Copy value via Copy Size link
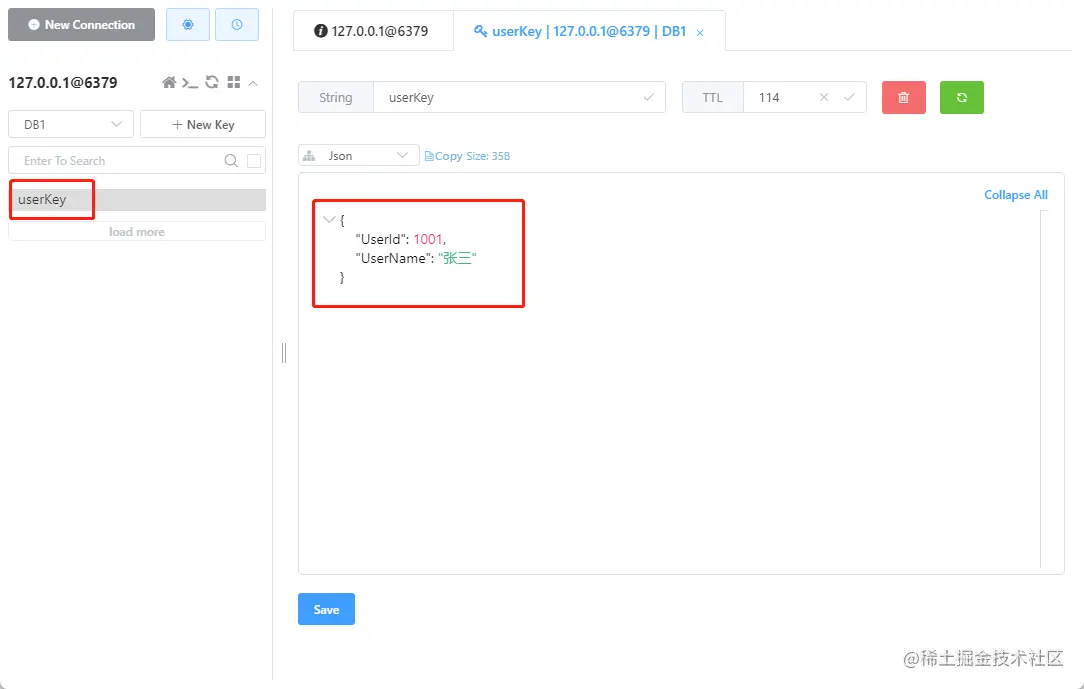Viewport: 1084px width, 689px height. pos(467,156)
